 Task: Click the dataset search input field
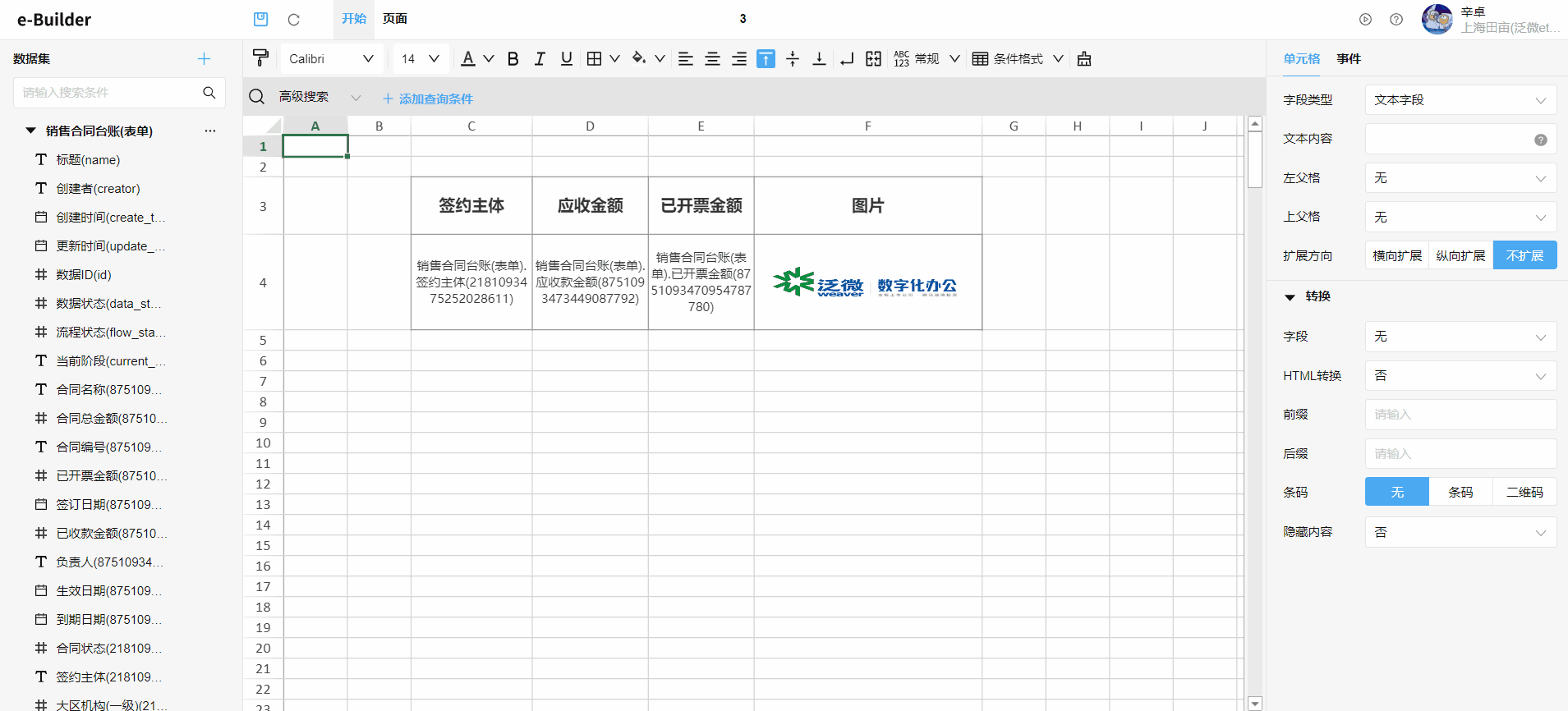click(107, 93)
